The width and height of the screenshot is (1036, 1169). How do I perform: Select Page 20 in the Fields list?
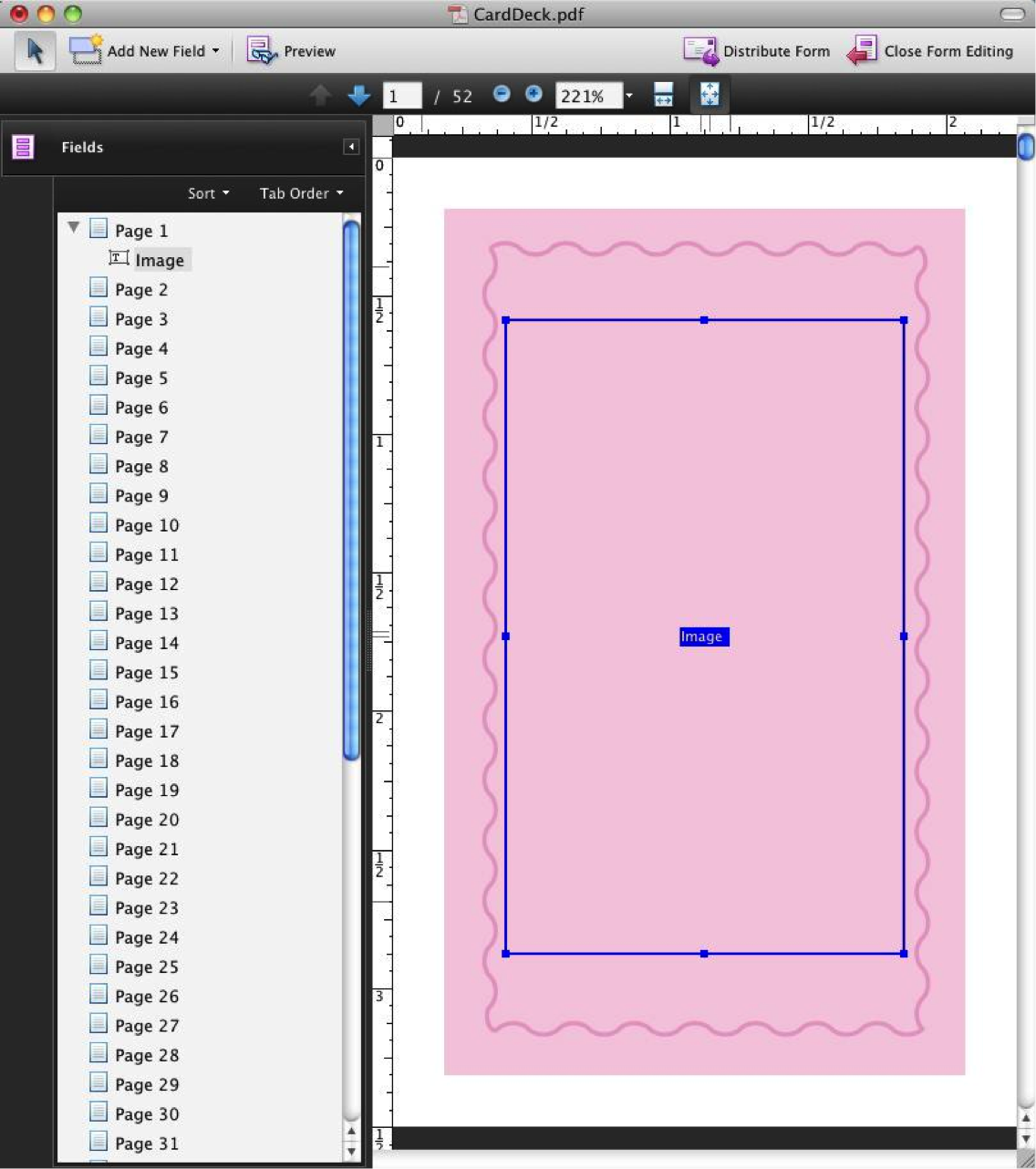147,820
